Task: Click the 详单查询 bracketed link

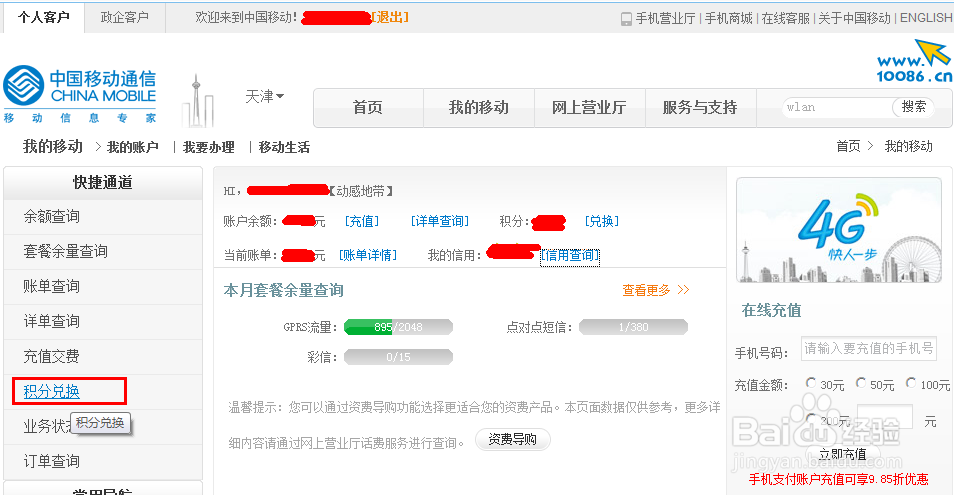Action: pyautogui.click(x=439, y=221)
